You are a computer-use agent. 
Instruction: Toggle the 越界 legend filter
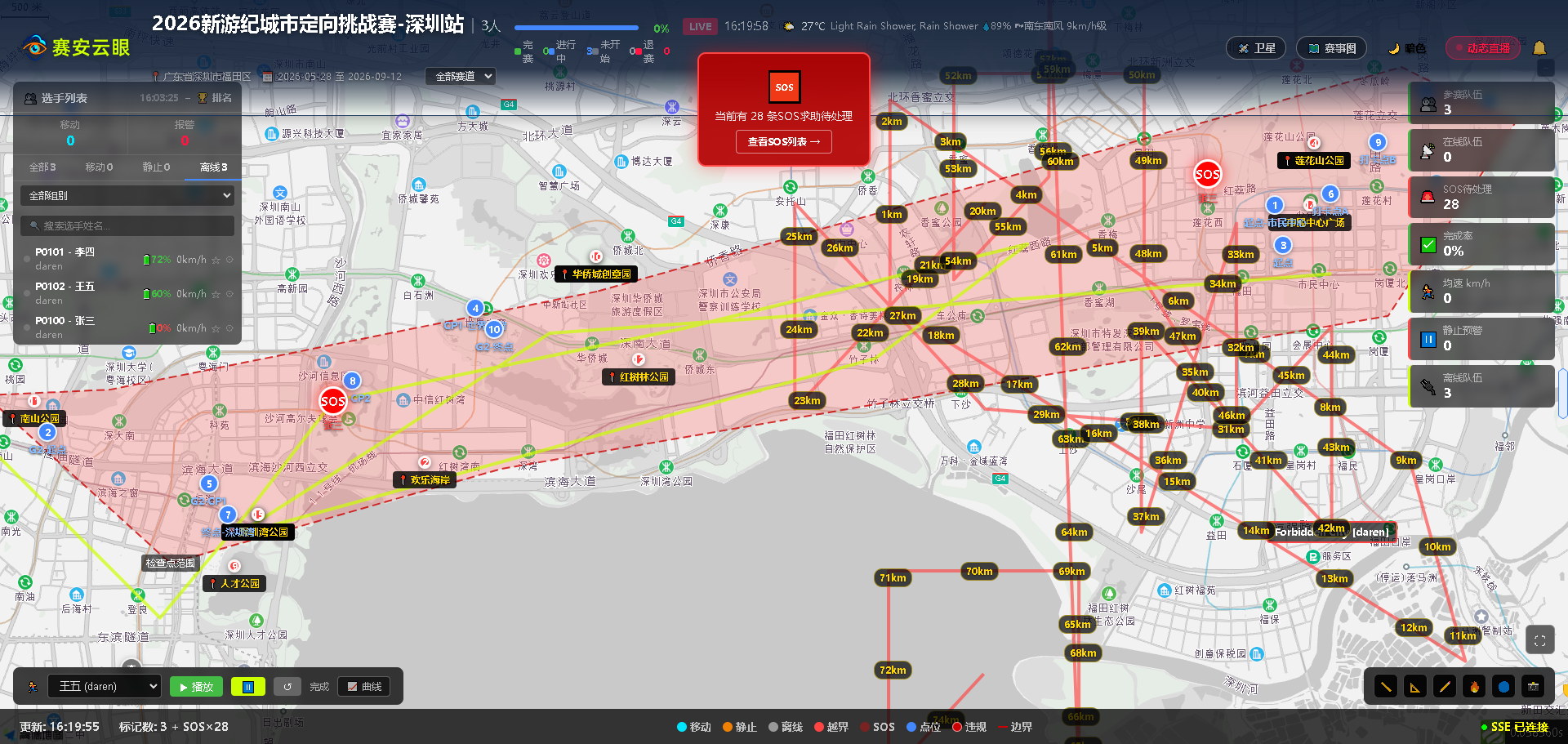click(831, 727)
